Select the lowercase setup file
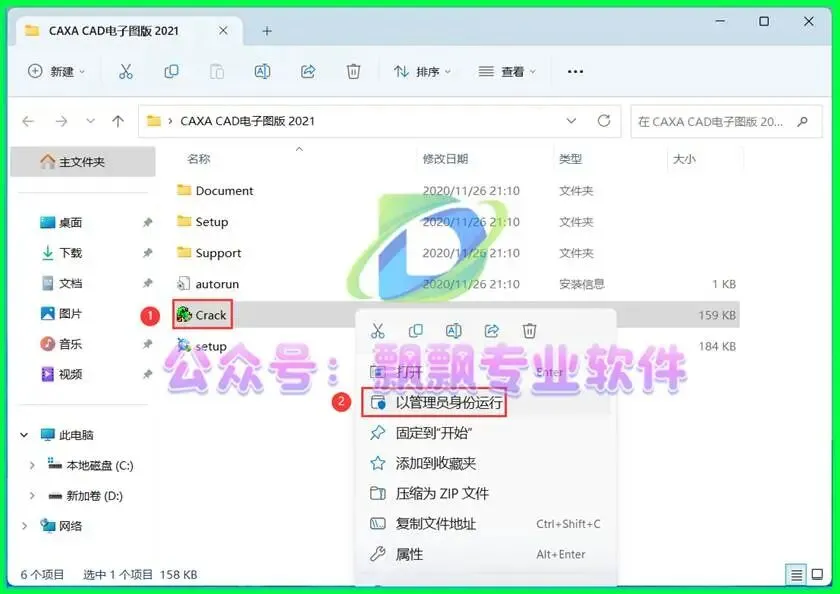 pos(202,346)
